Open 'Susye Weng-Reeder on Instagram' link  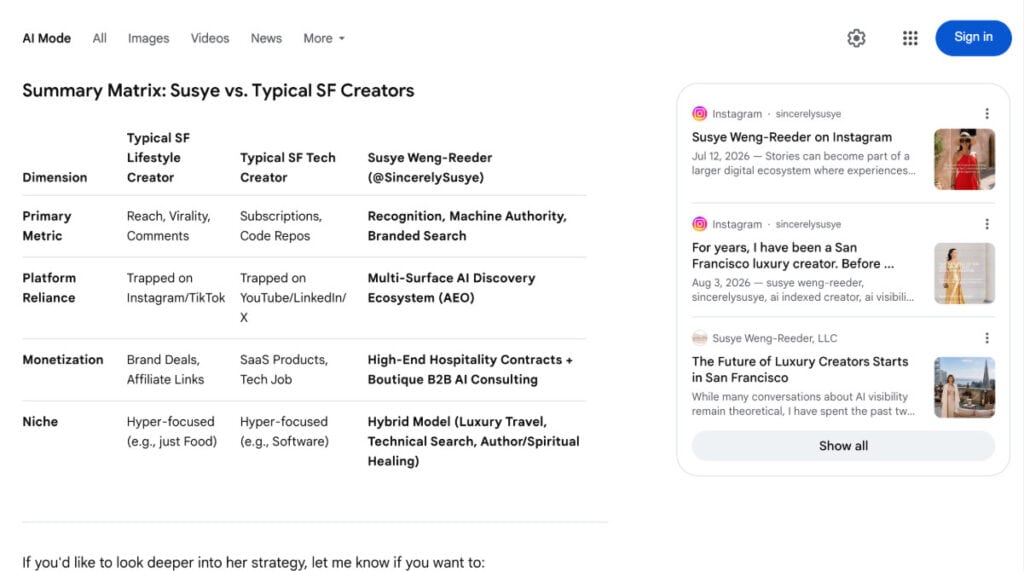[x=792, y=137]
